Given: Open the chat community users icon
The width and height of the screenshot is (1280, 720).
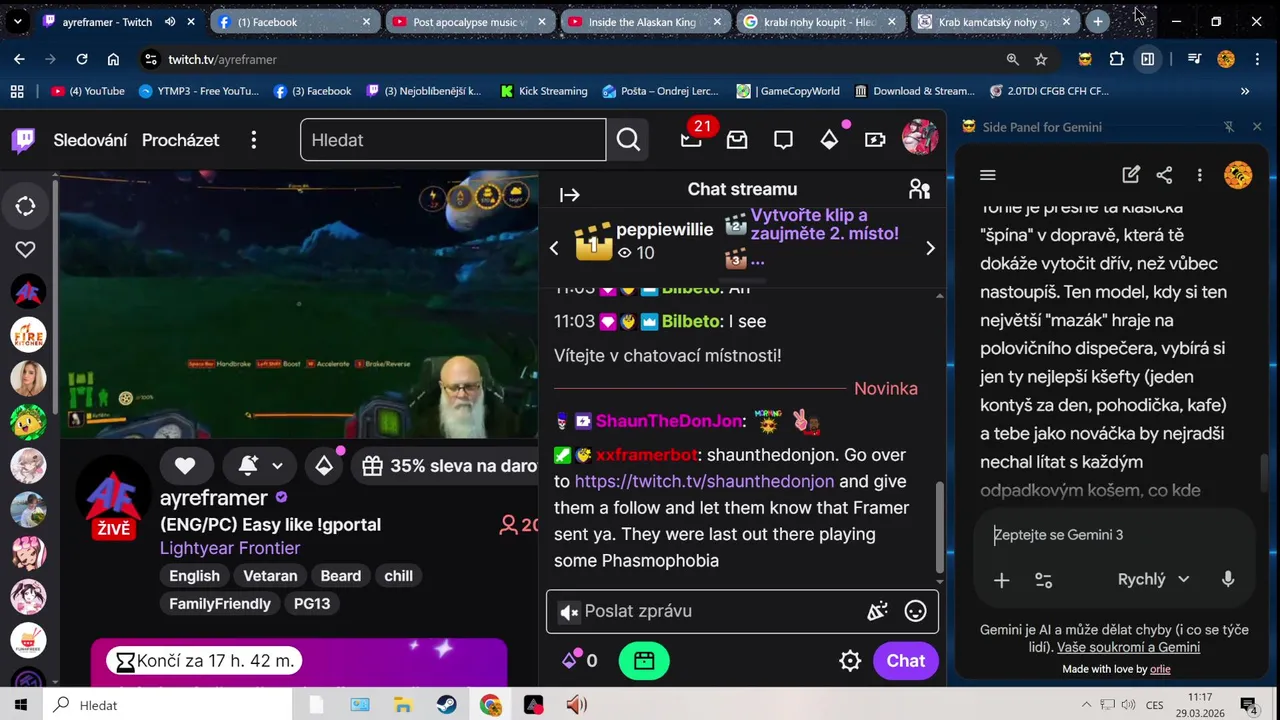Looking at the screenshot, I should click(x=919, y=189).
